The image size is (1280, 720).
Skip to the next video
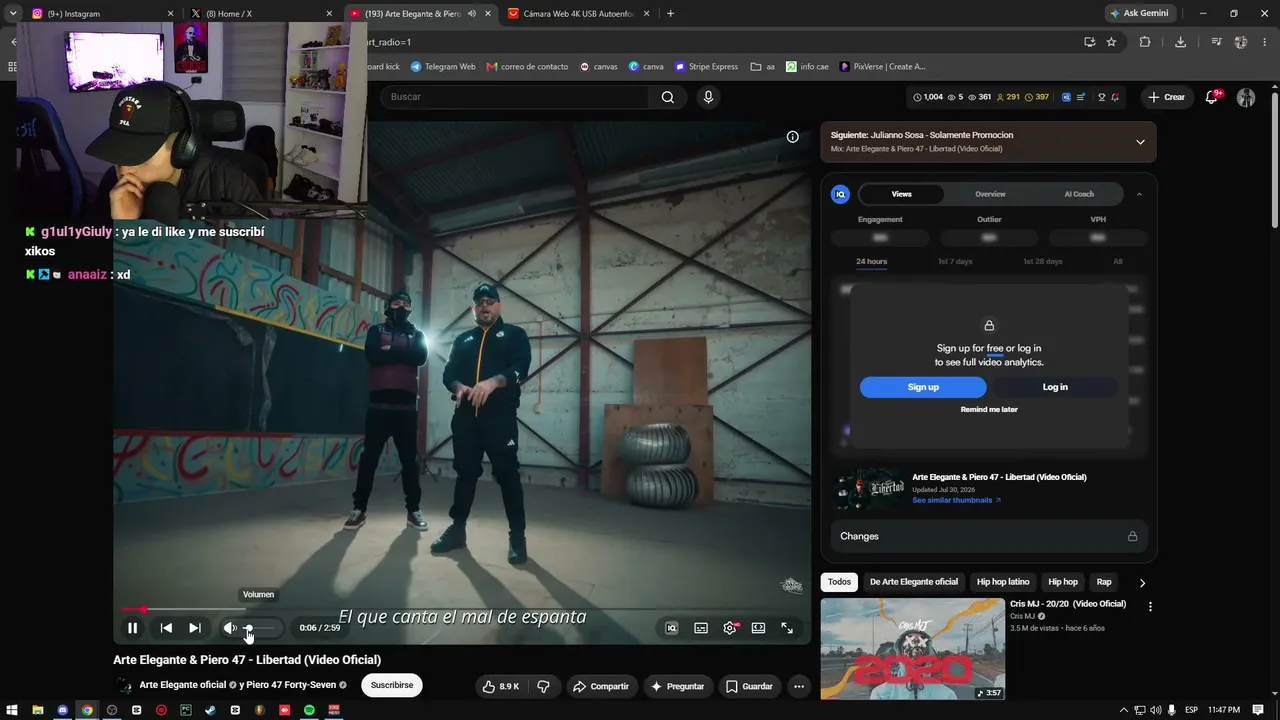coord(195,628)
